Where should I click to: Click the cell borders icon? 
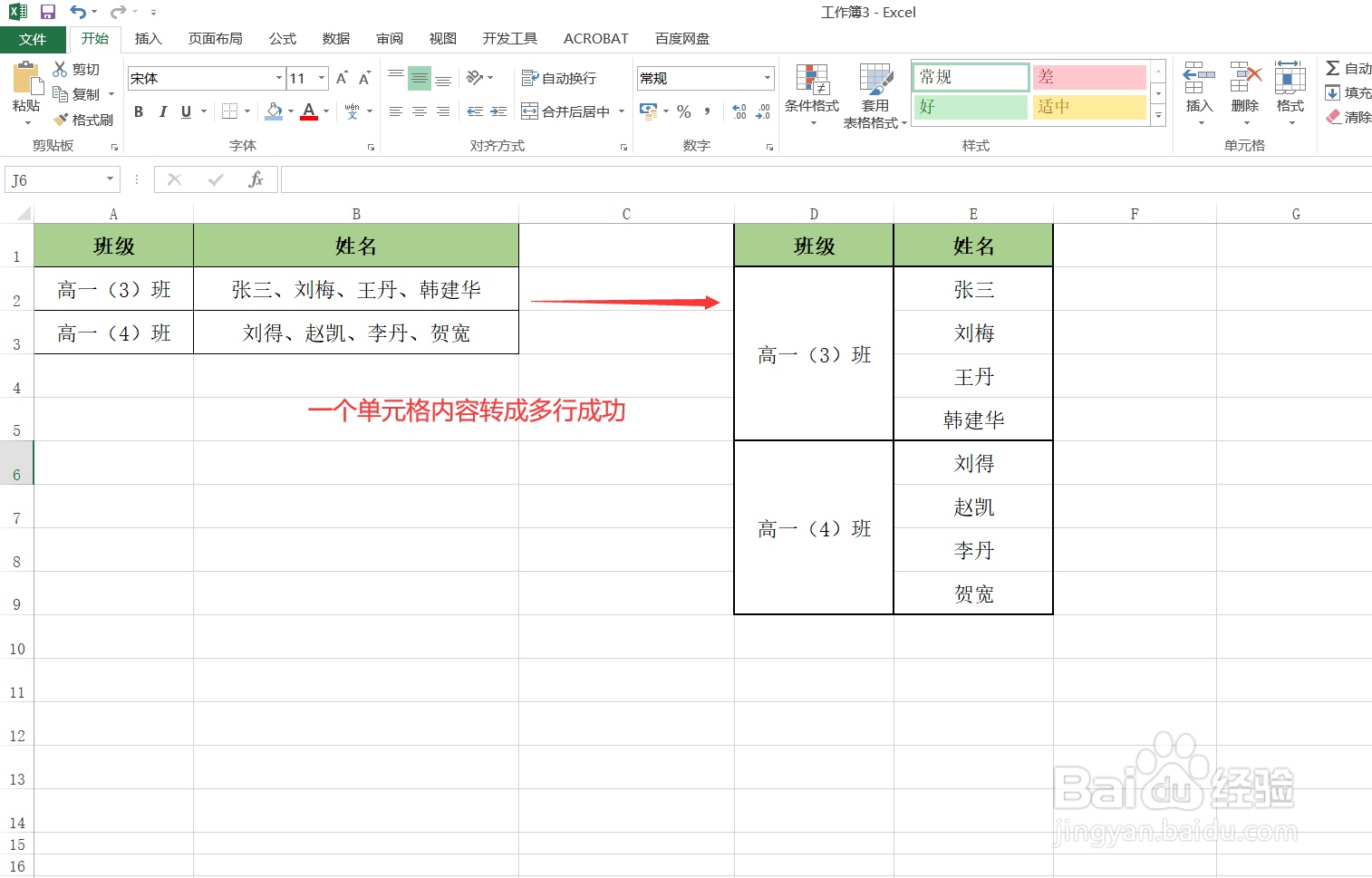(x=230, y=111)
